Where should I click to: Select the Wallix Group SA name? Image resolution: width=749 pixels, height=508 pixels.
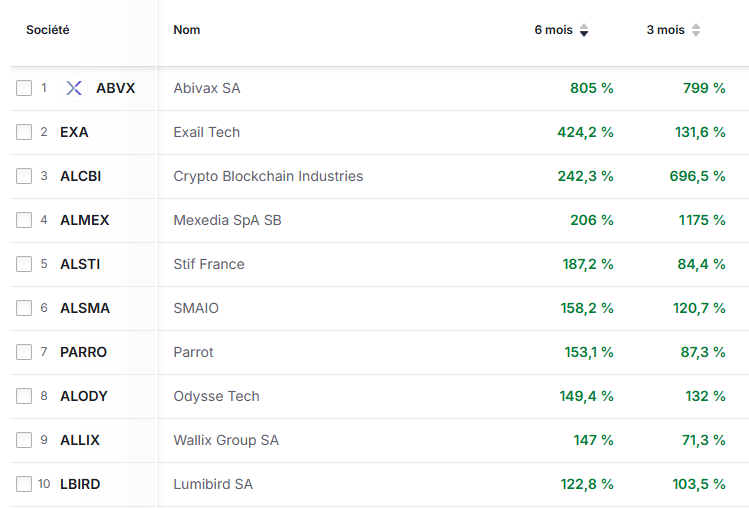coord(226,440)
